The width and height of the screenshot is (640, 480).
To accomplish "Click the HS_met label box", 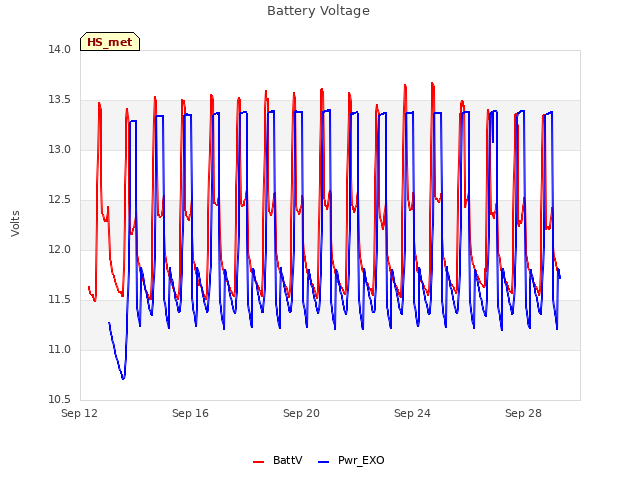I will coord(110,42).
